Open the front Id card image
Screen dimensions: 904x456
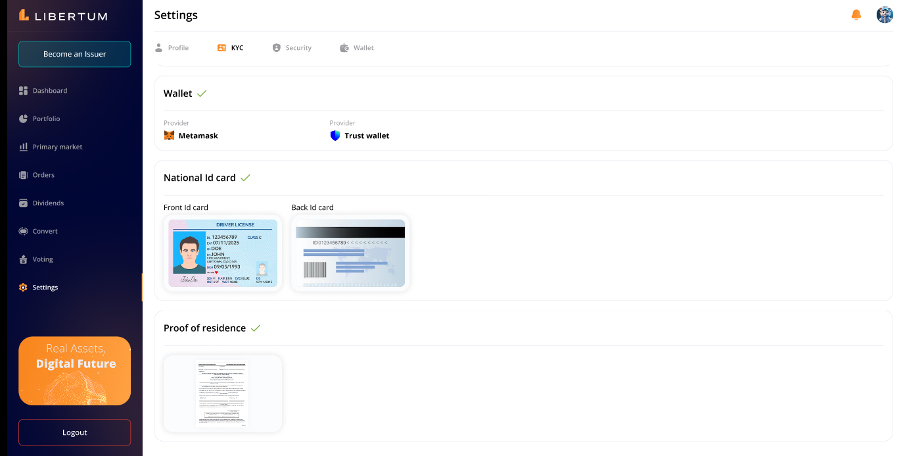click(x=223, y=254)
